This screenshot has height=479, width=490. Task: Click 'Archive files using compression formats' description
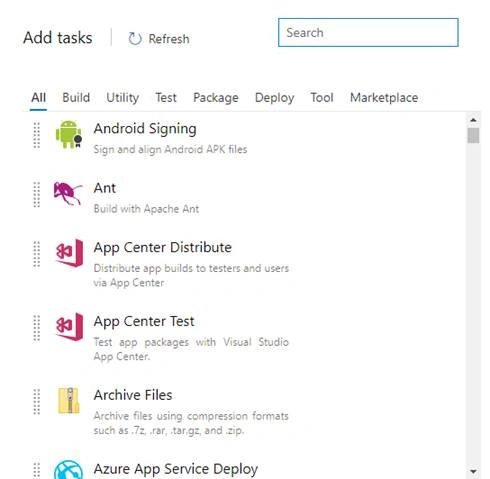coord(191,423)
